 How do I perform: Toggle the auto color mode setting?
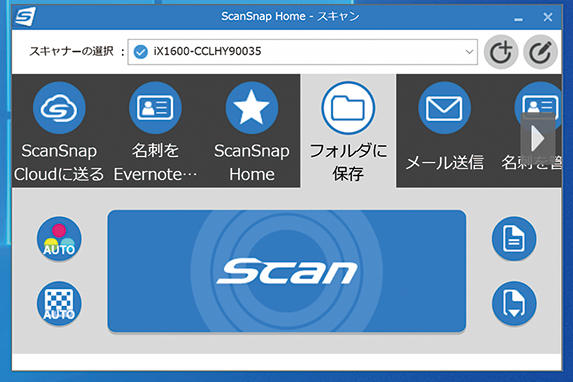(59, 239)
